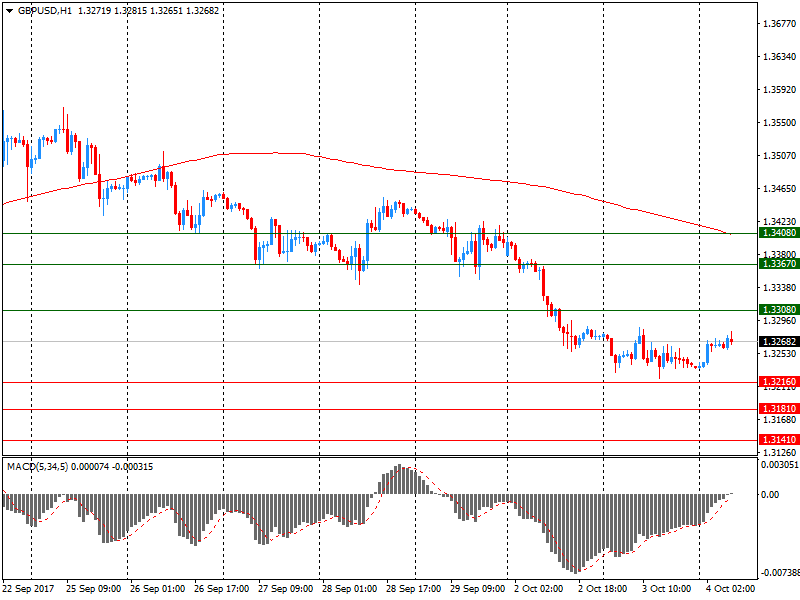Click the 1.35920 price scale value
The width and height of the screenshot is (800, 600).
pyautogui.click(x=779, y=90)
